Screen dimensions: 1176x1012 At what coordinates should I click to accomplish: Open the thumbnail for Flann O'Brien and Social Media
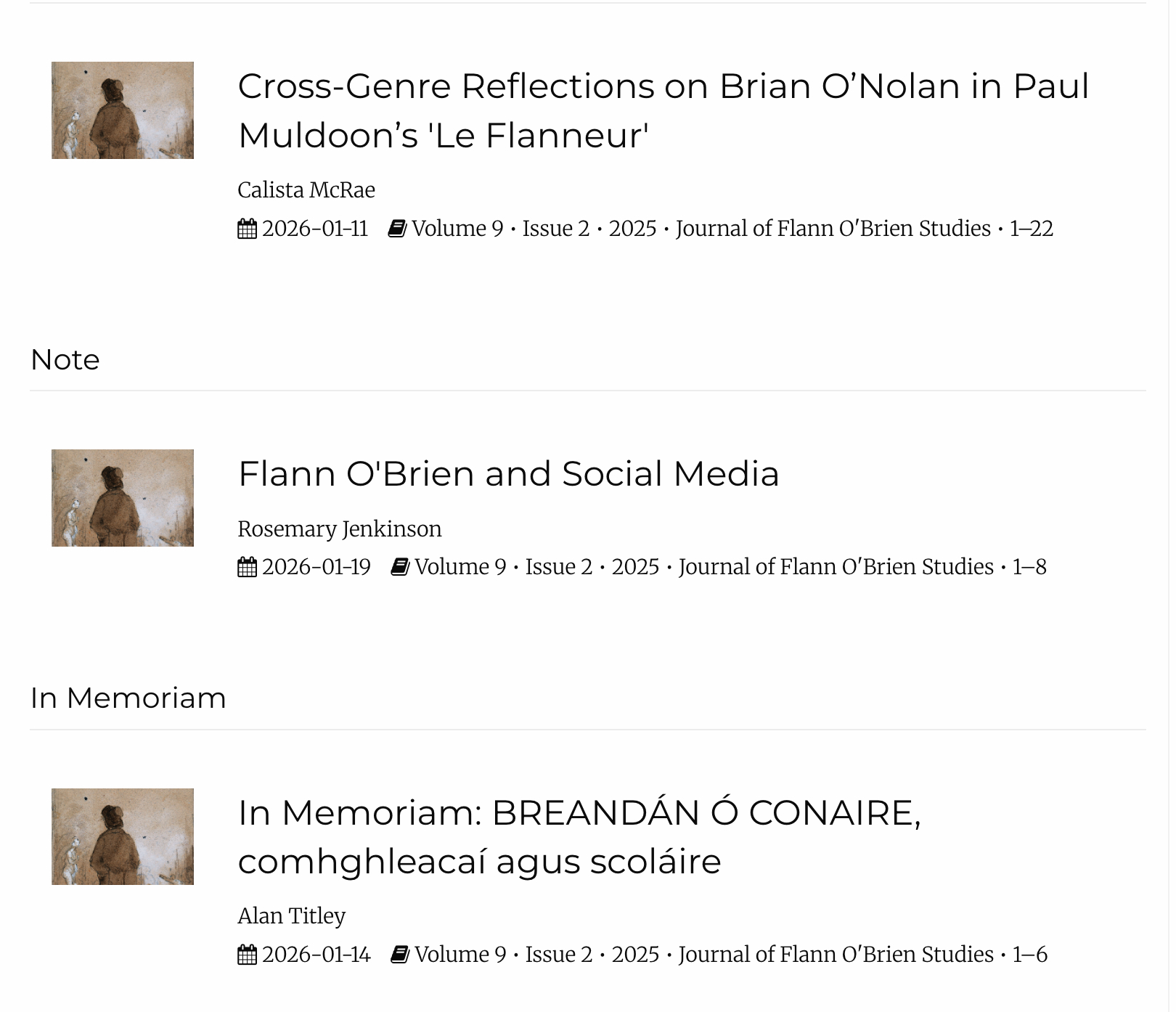click(x=123, y=498)
